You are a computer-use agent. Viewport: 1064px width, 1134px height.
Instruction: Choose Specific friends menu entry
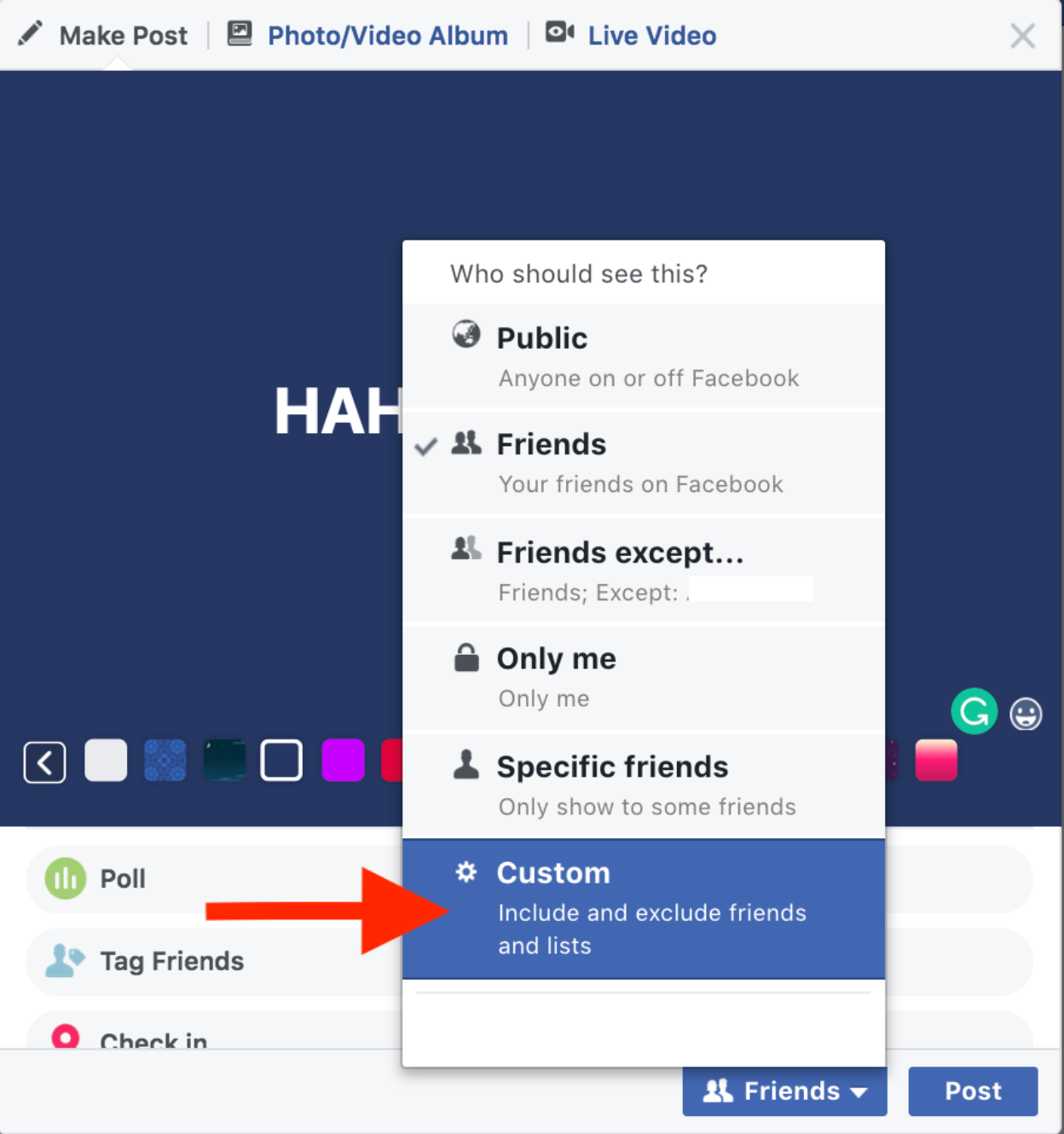click(x=644, y=785)
